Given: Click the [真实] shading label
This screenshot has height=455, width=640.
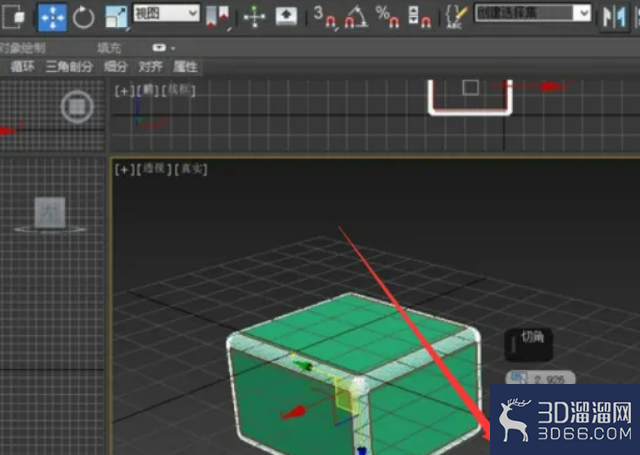Looking at the screenshot, I should (191, 169).
